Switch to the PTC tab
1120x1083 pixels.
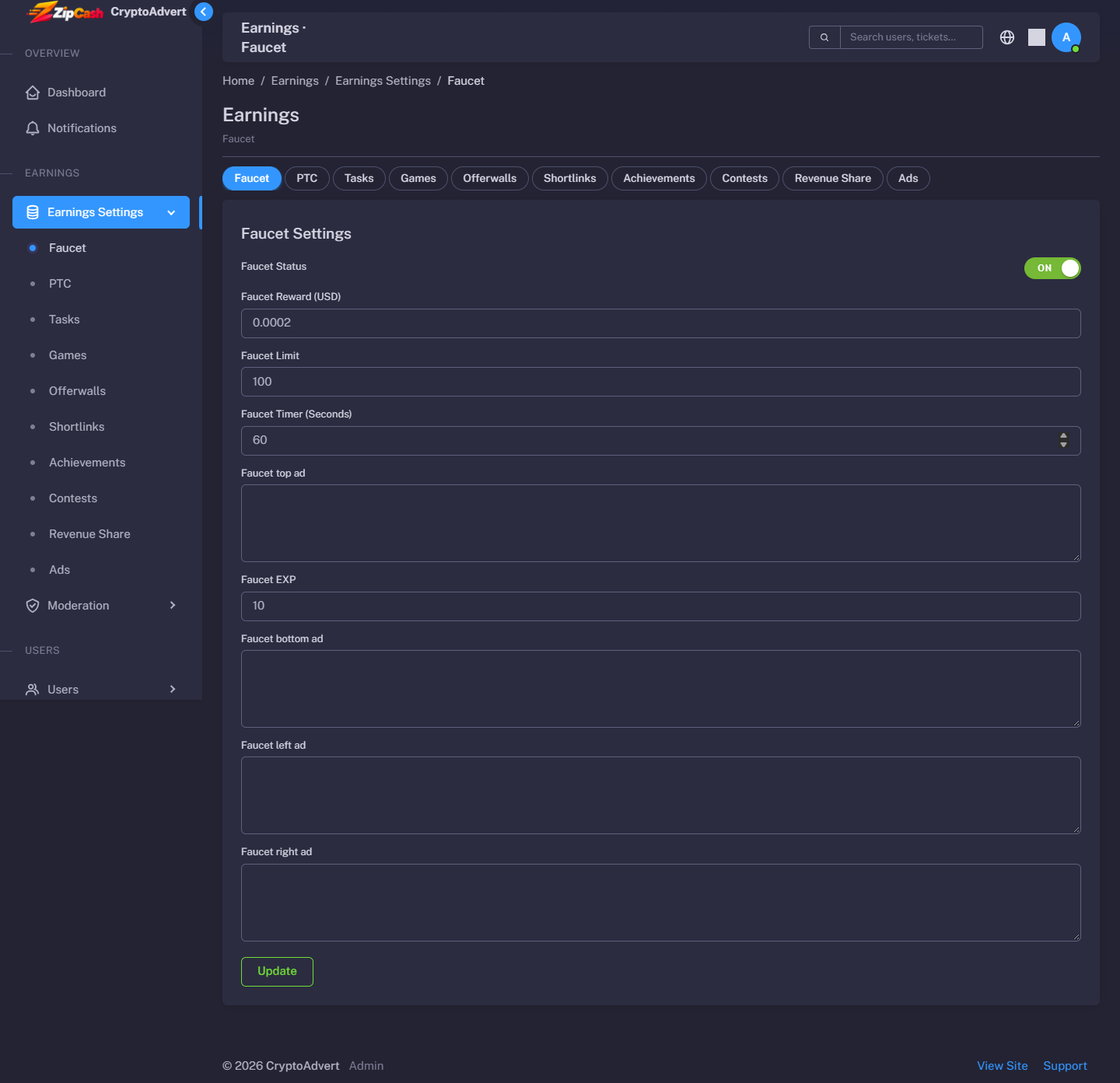307,179
